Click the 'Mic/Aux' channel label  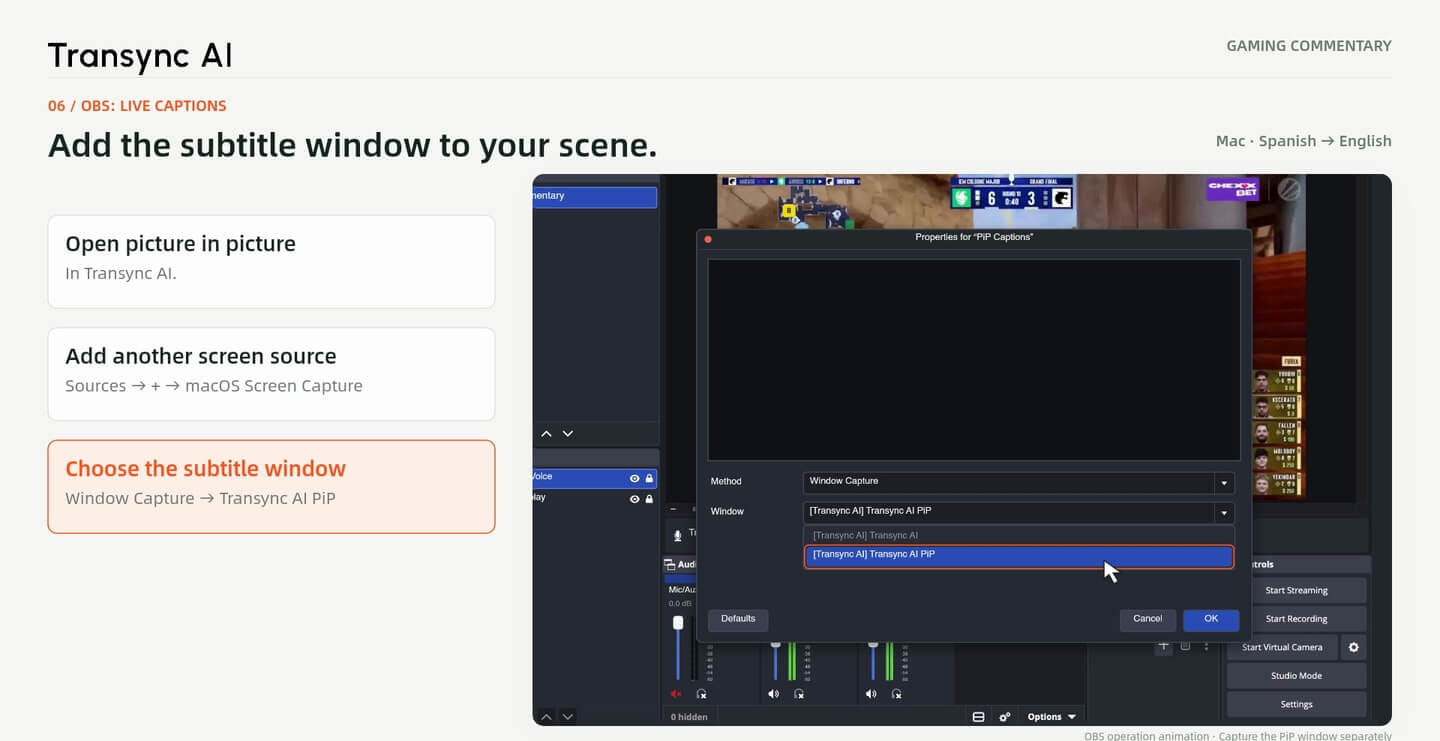coord(684,590)
